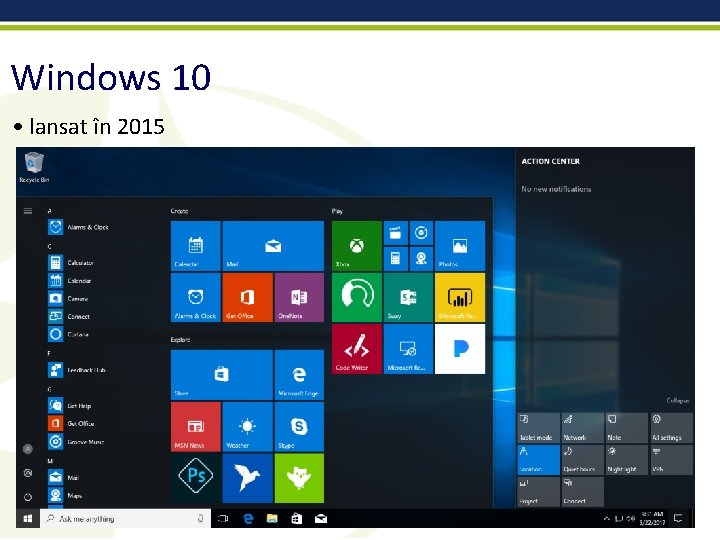Toggle the VPN quick action

tap(671, 459)
